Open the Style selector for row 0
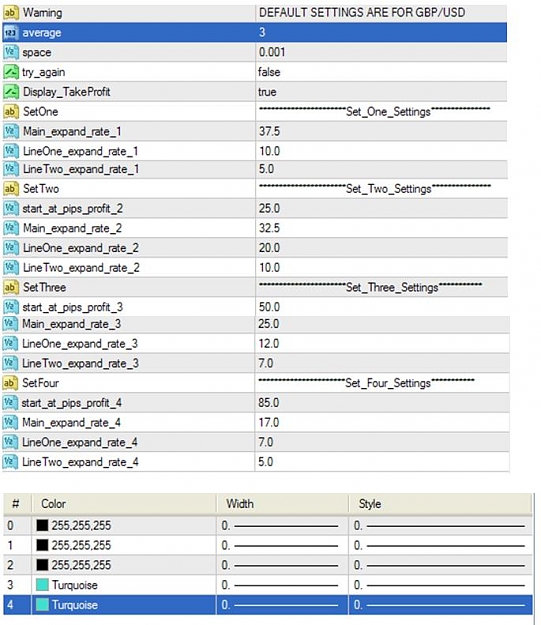541x625 pixels. [x=441, y=526]
